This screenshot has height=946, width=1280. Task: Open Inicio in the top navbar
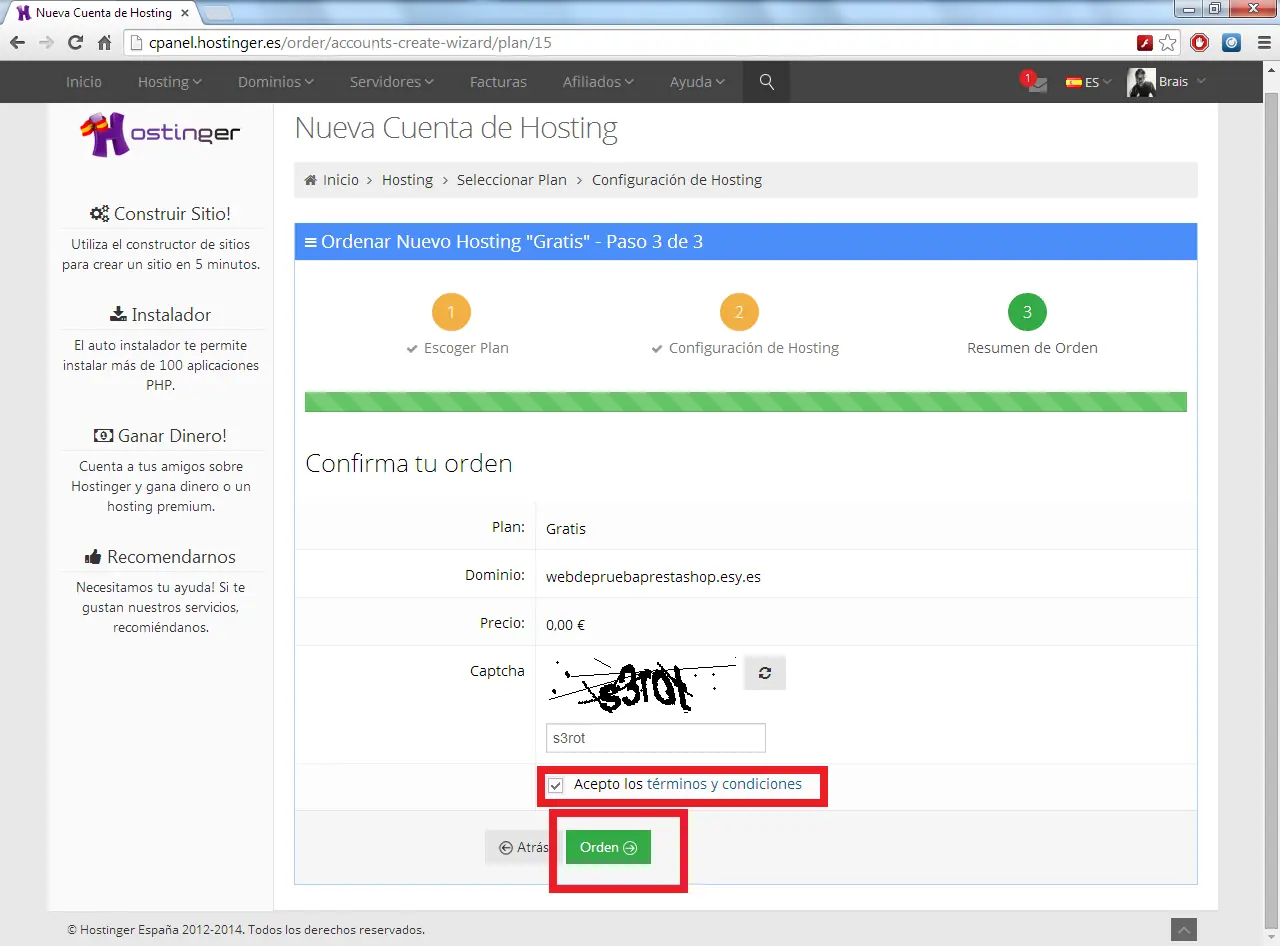click(84, 82)
